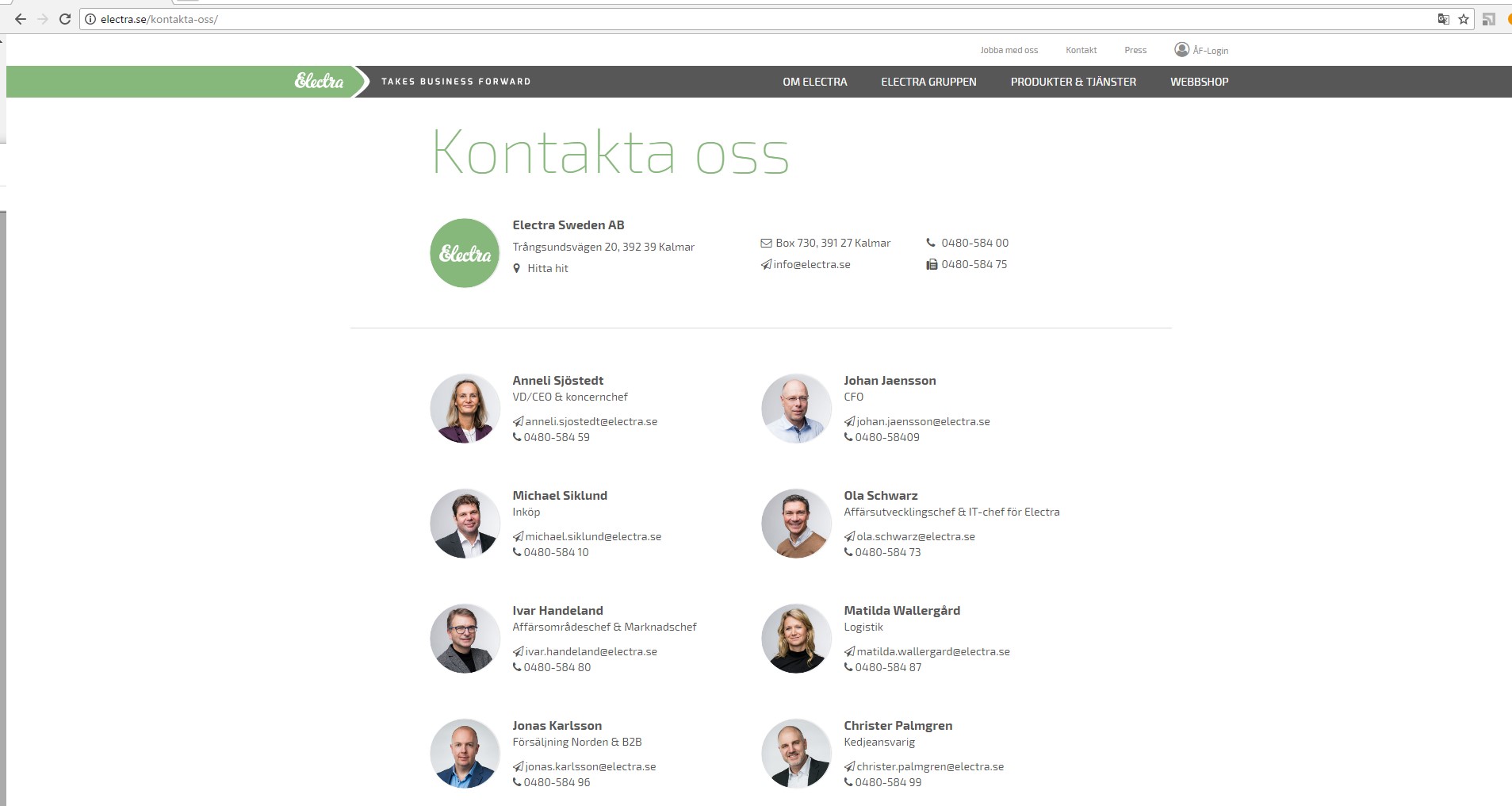This screenshot has width=1512, height=806.
Task: Click the fax icon by 0480-584 75
Action: tap(932, 264)
